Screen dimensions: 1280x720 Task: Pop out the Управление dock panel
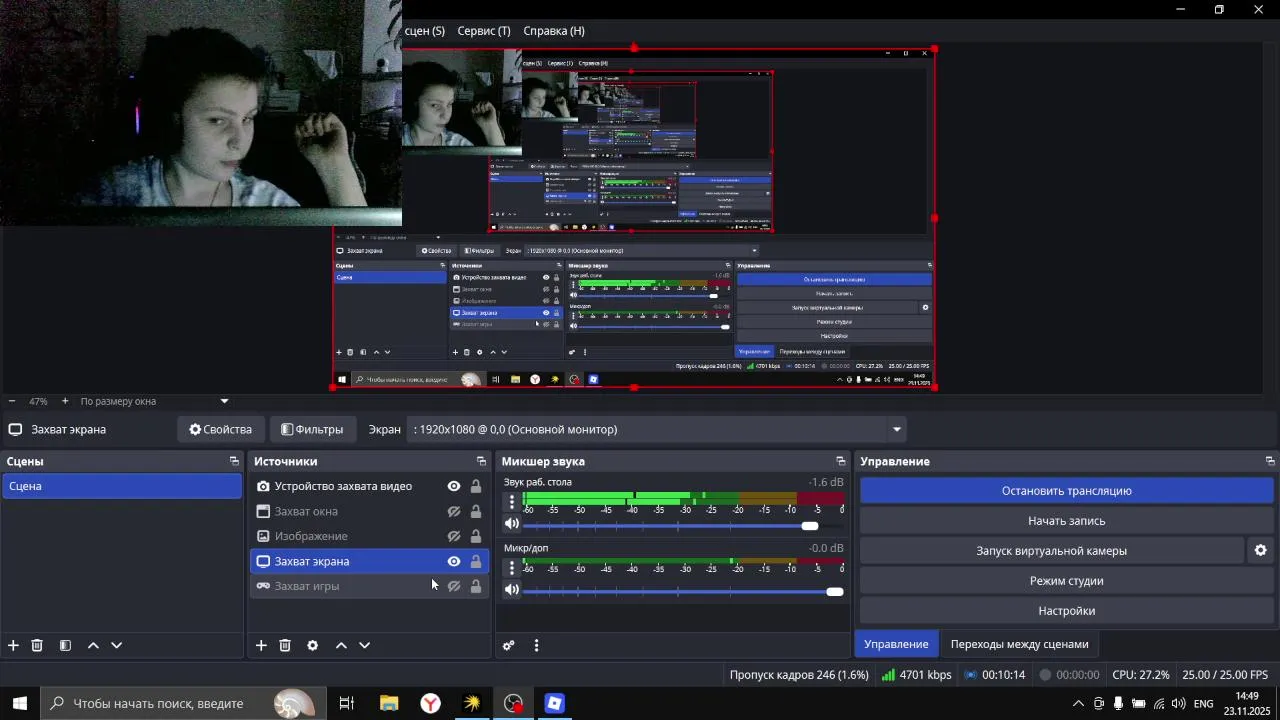point(1270,461)
